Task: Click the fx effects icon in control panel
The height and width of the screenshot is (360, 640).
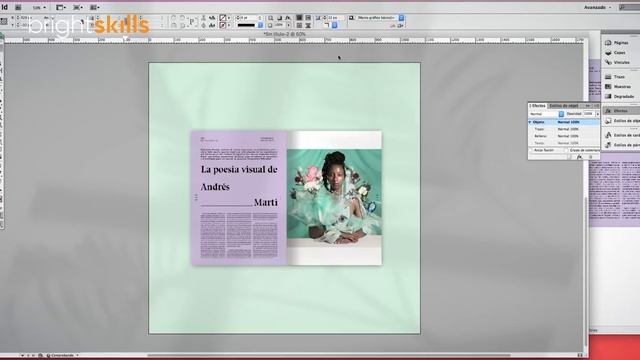Action: pyautogui.click(x=288, y=18)
